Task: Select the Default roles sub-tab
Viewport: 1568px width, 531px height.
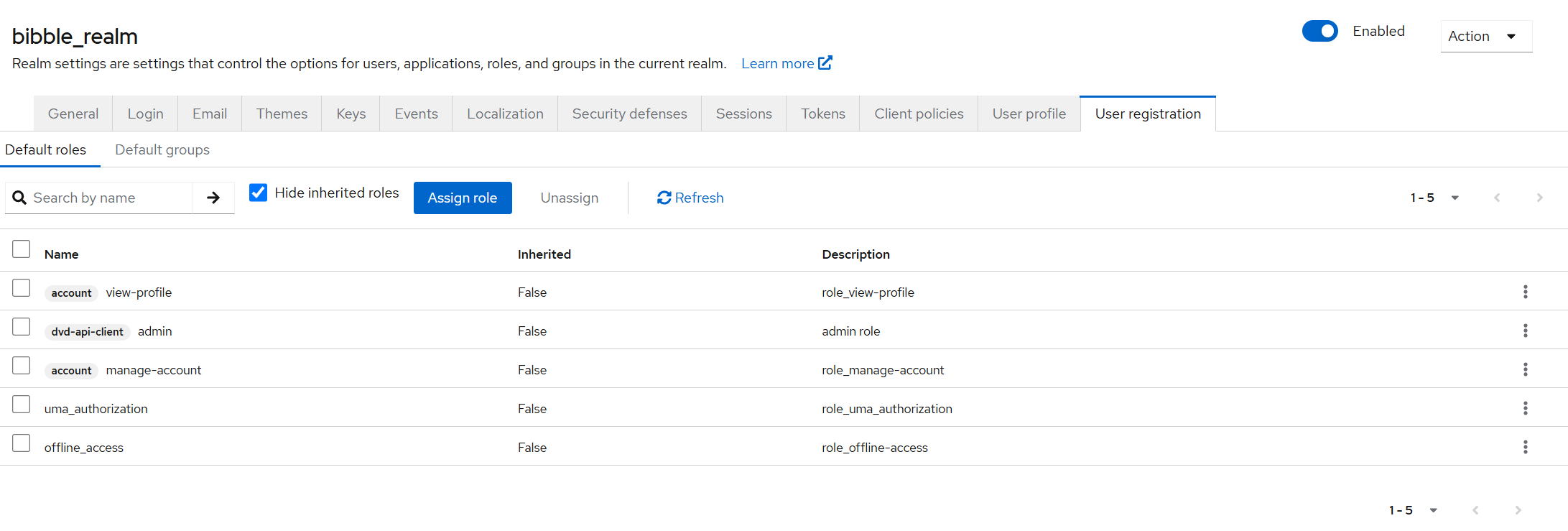Action: tap(46, 149)
